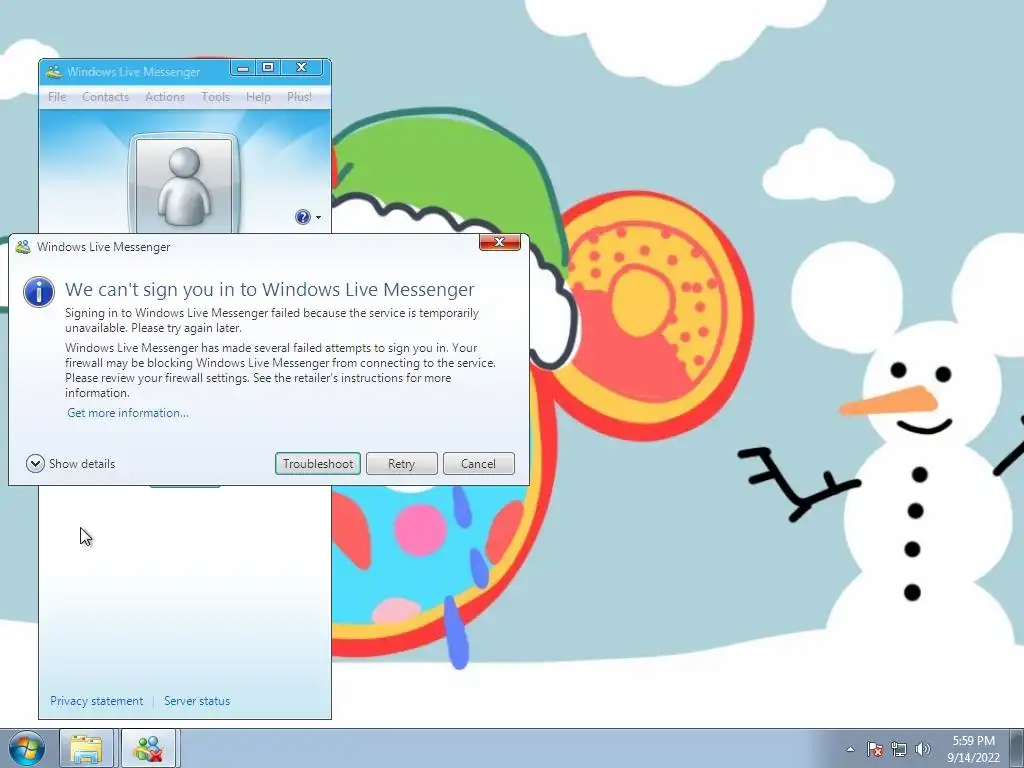The height and width of the screenshot is (768, 1024).
Task: Open the File menu in Messenger
Action: [57, 97]
